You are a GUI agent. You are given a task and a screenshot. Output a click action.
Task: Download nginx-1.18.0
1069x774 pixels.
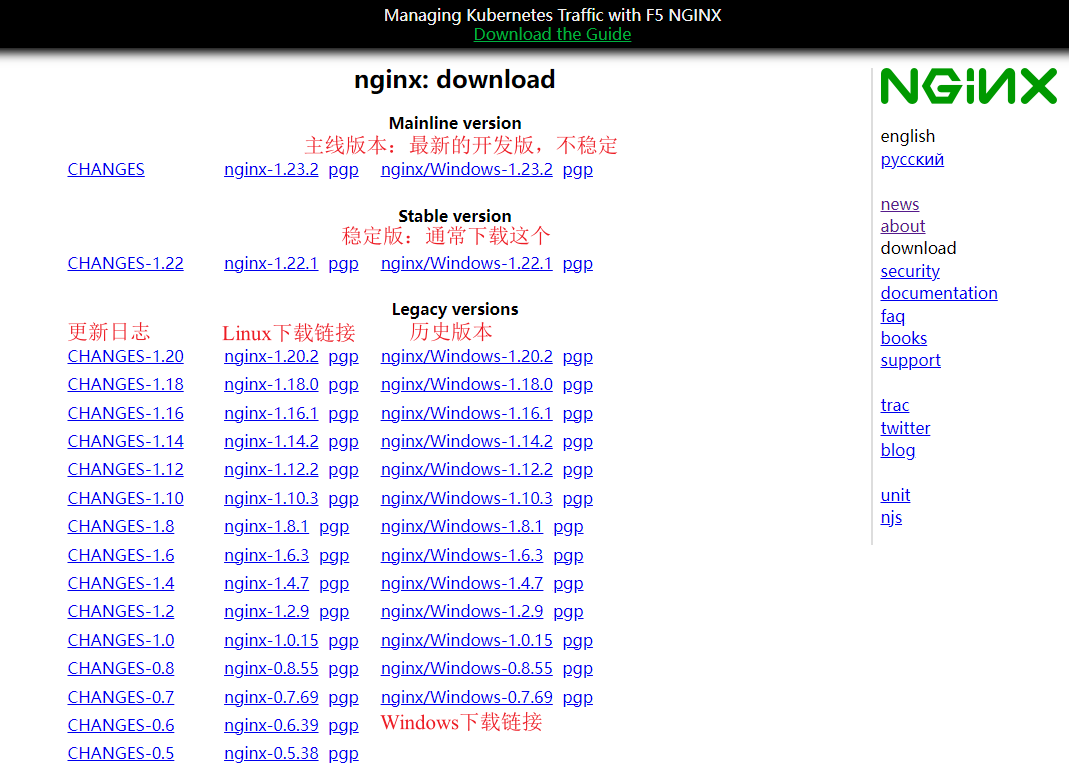(x=271, y=385)
